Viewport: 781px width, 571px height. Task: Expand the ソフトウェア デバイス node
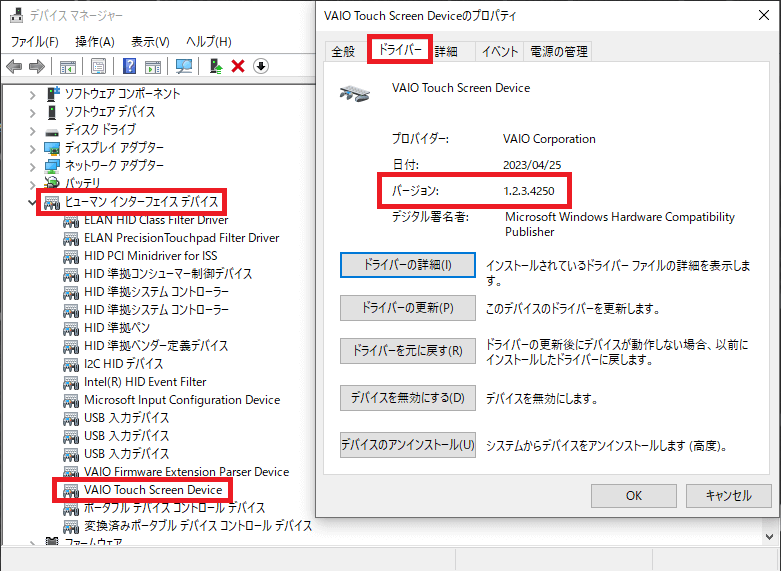(32, 113)
